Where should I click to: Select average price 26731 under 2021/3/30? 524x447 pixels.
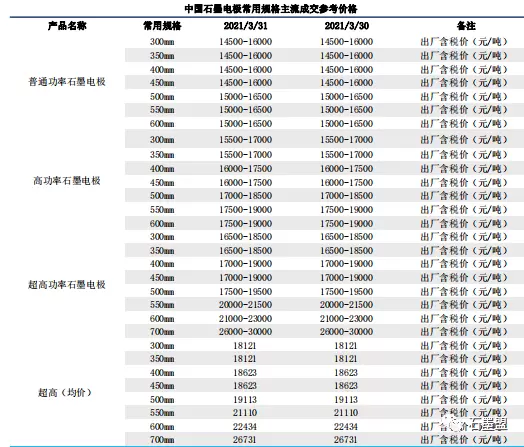[x=346, y=440]
